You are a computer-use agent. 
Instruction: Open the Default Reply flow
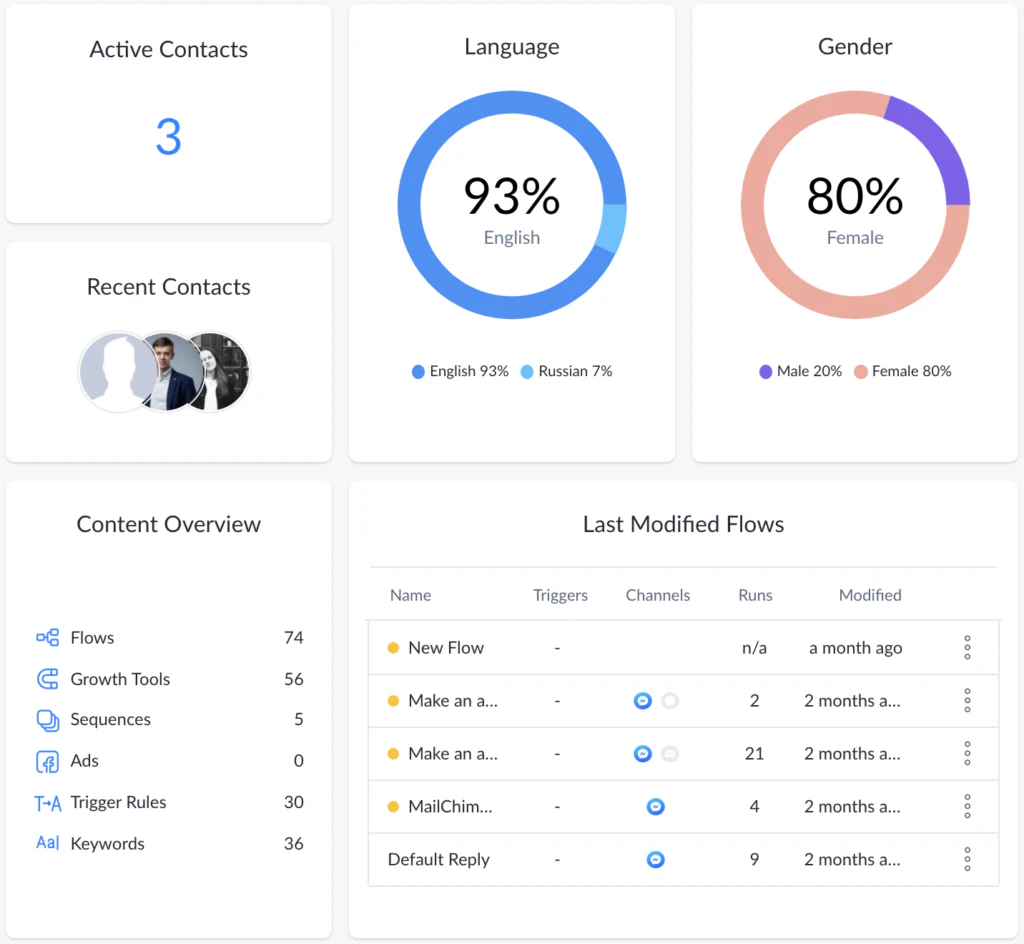tap(438, 859)
